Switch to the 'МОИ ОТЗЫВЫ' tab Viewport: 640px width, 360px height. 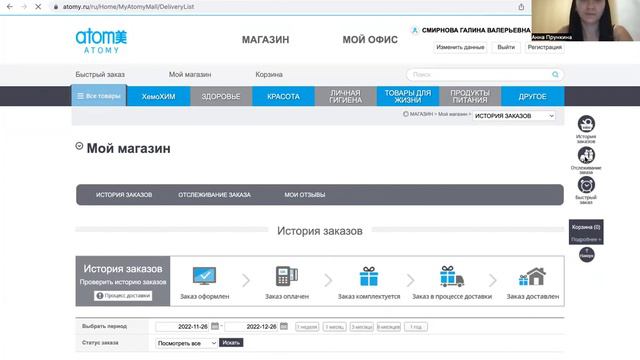click(305, 195)
